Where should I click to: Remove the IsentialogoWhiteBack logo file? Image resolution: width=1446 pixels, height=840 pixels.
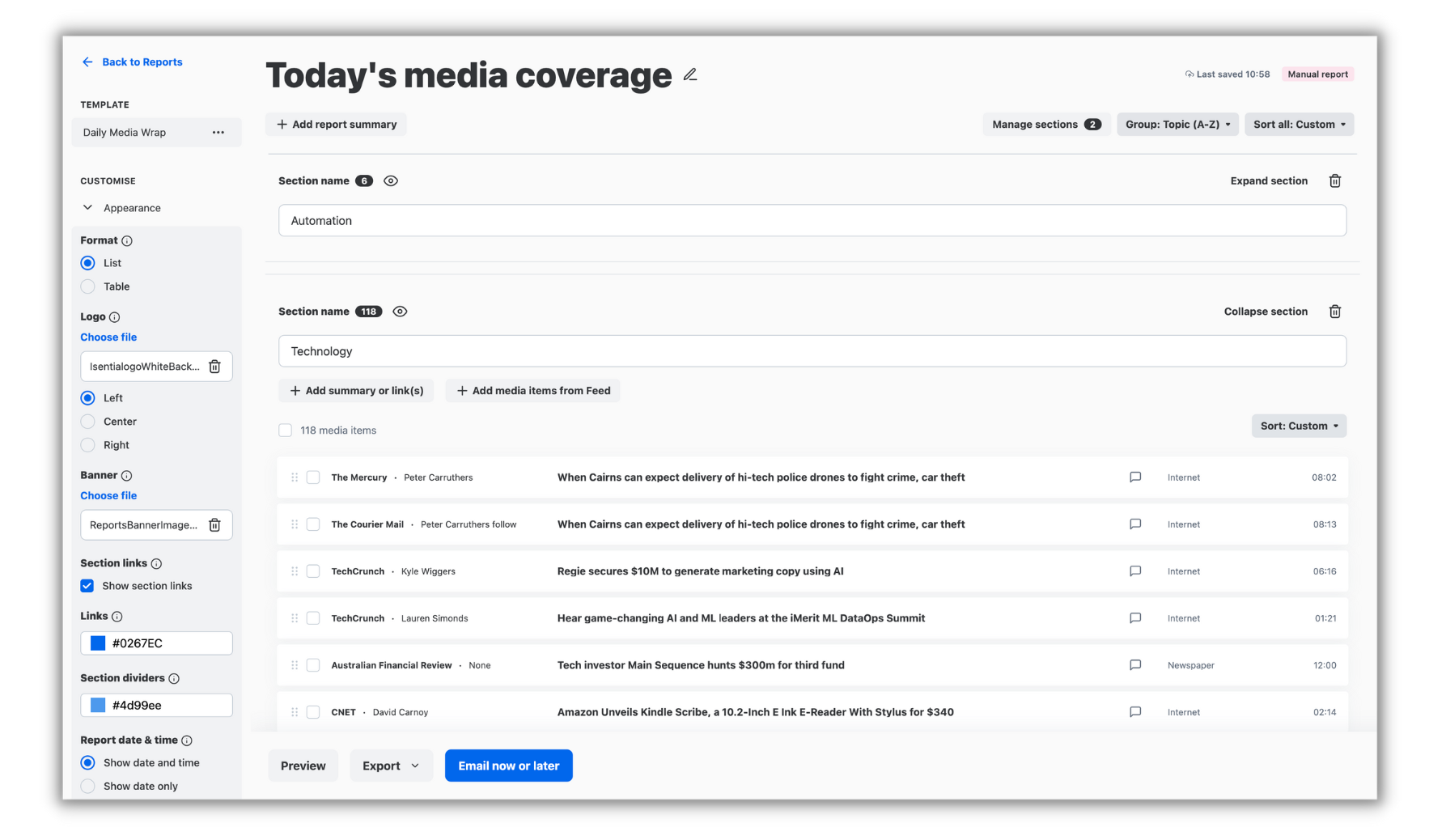pos(215,367)
